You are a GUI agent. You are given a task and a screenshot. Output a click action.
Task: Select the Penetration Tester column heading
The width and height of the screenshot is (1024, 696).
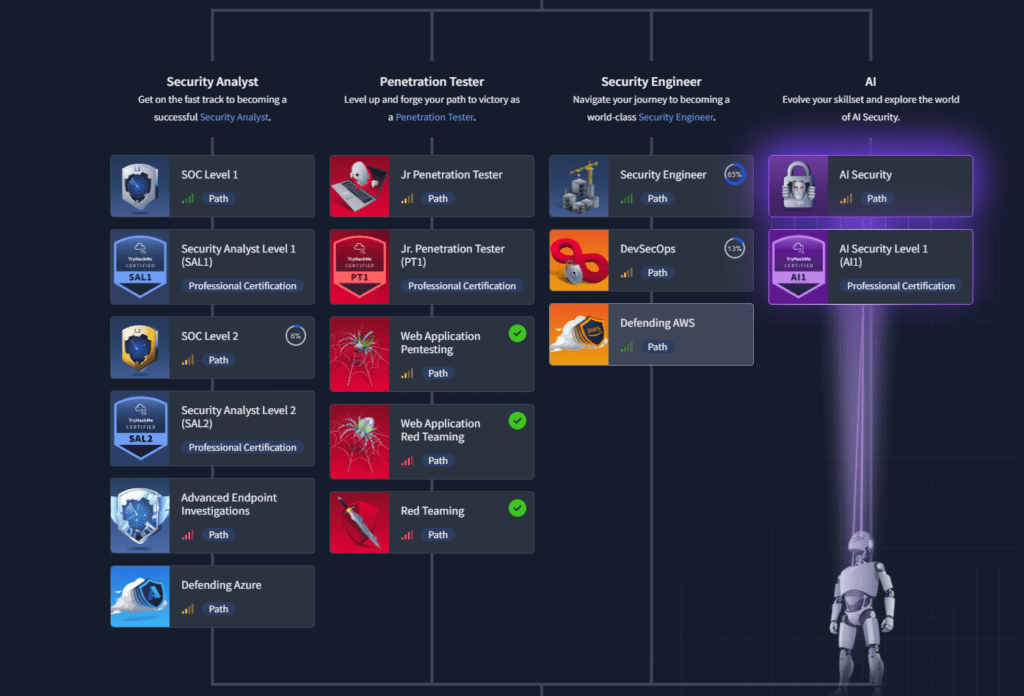coord(432,82)
